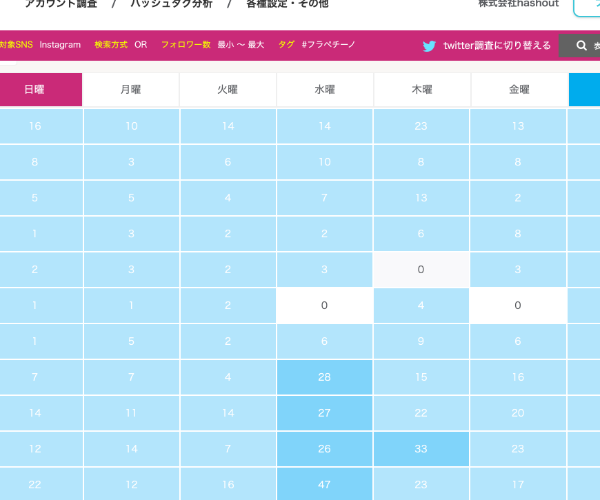This screenshot has width=600, height=500.
Task: Click the 0 cell in 水曜 column
Action: pyautogui.click(x=324, y=305)
